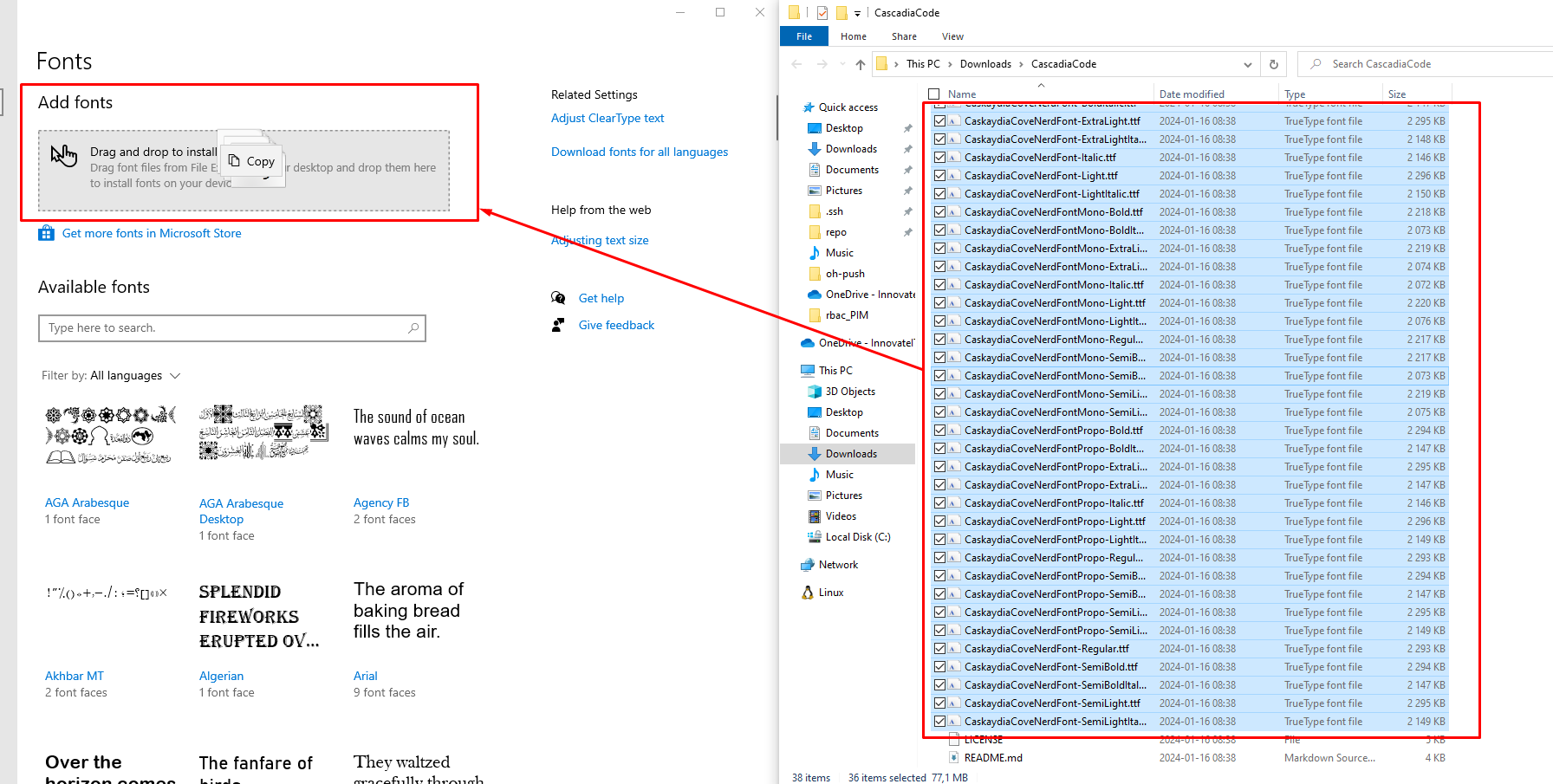Click the Get help link
Image resolution: width=1553 pixels, height=784 pixels.
tap(601, 298)
